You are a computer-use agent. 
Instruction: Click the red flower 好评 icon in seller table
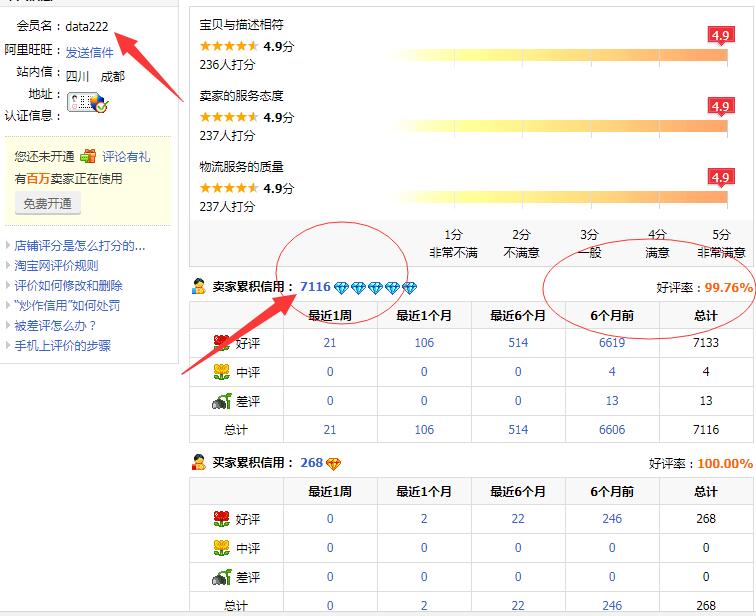[221, 343]
